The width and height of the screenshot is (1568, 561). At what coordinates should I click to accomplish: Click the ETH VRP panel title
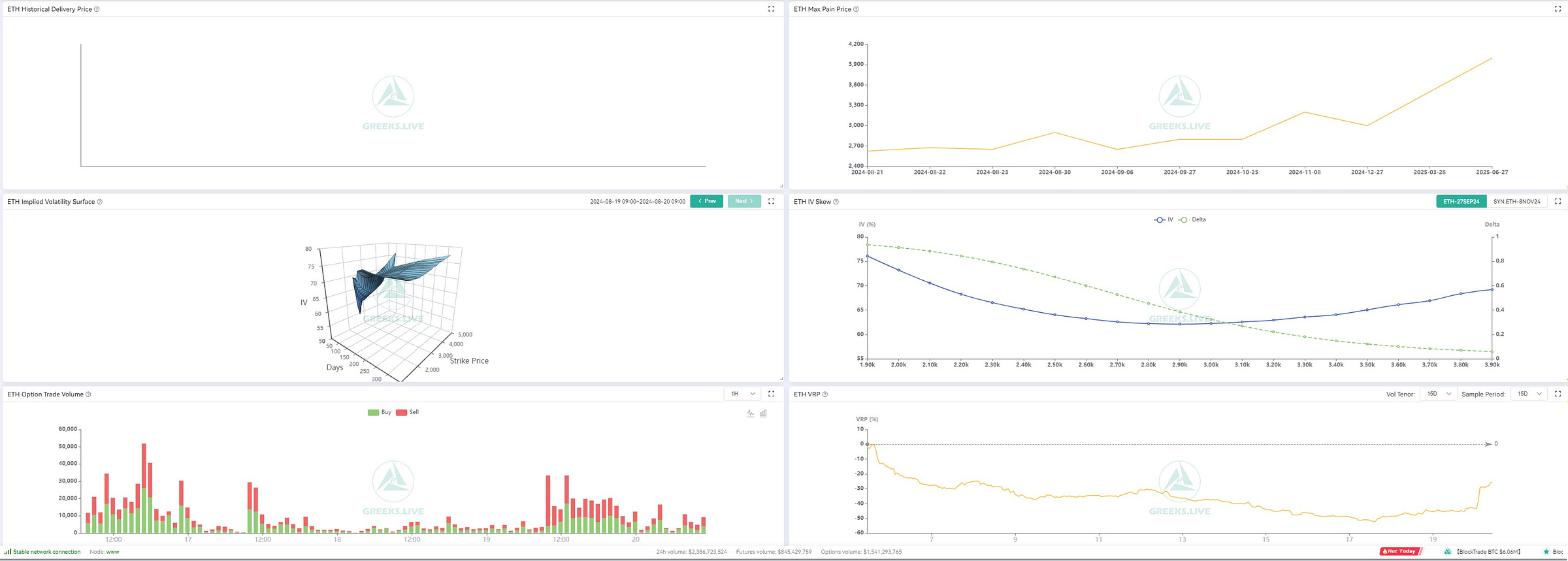806,394
